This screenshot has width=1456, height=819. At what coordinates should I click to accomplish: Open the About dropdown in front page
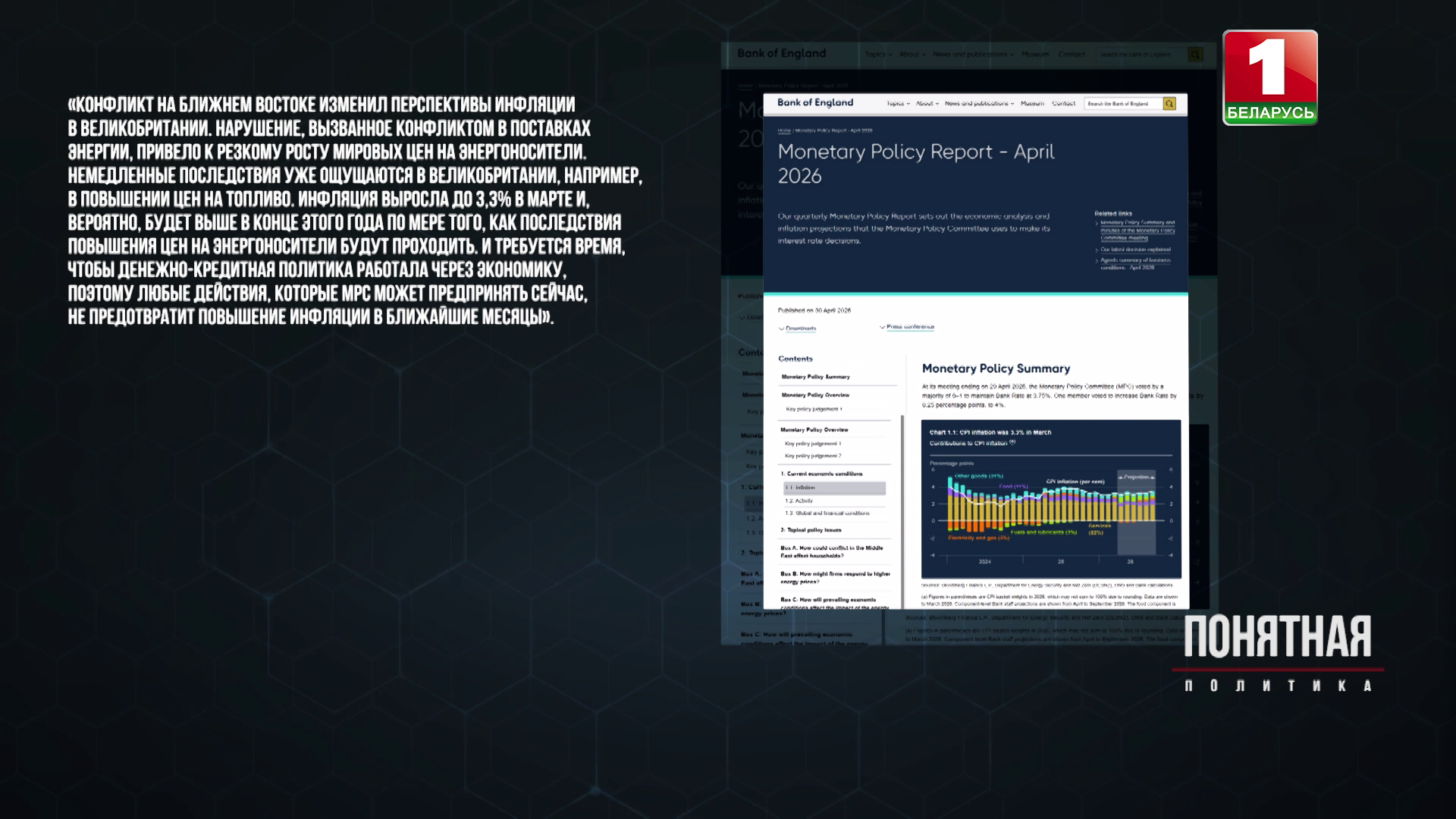click(x=927, y=104)
